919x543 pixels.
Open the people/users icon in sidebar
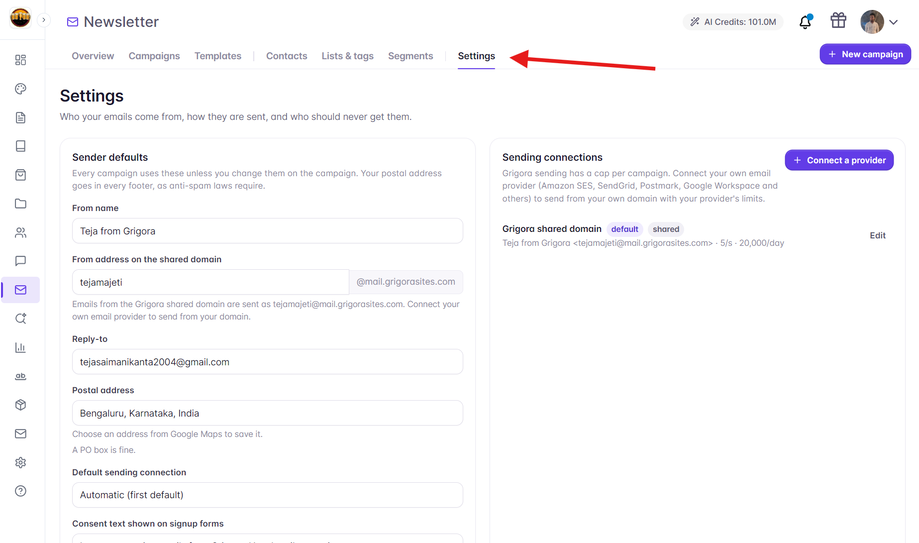21,232
